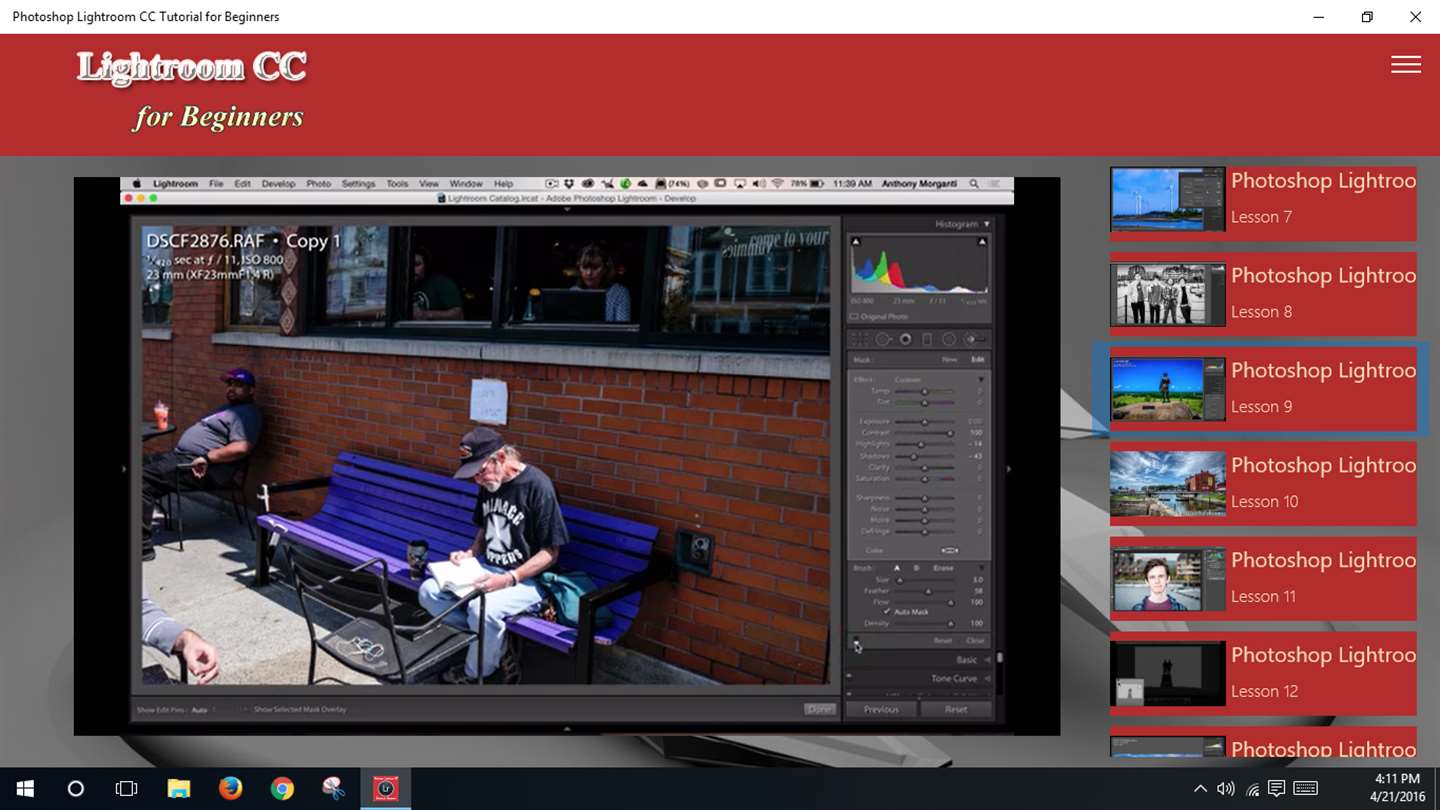Open the volume control in the system tray
This screenshot has height=810, width=1440.
[x=1226, y=789]
